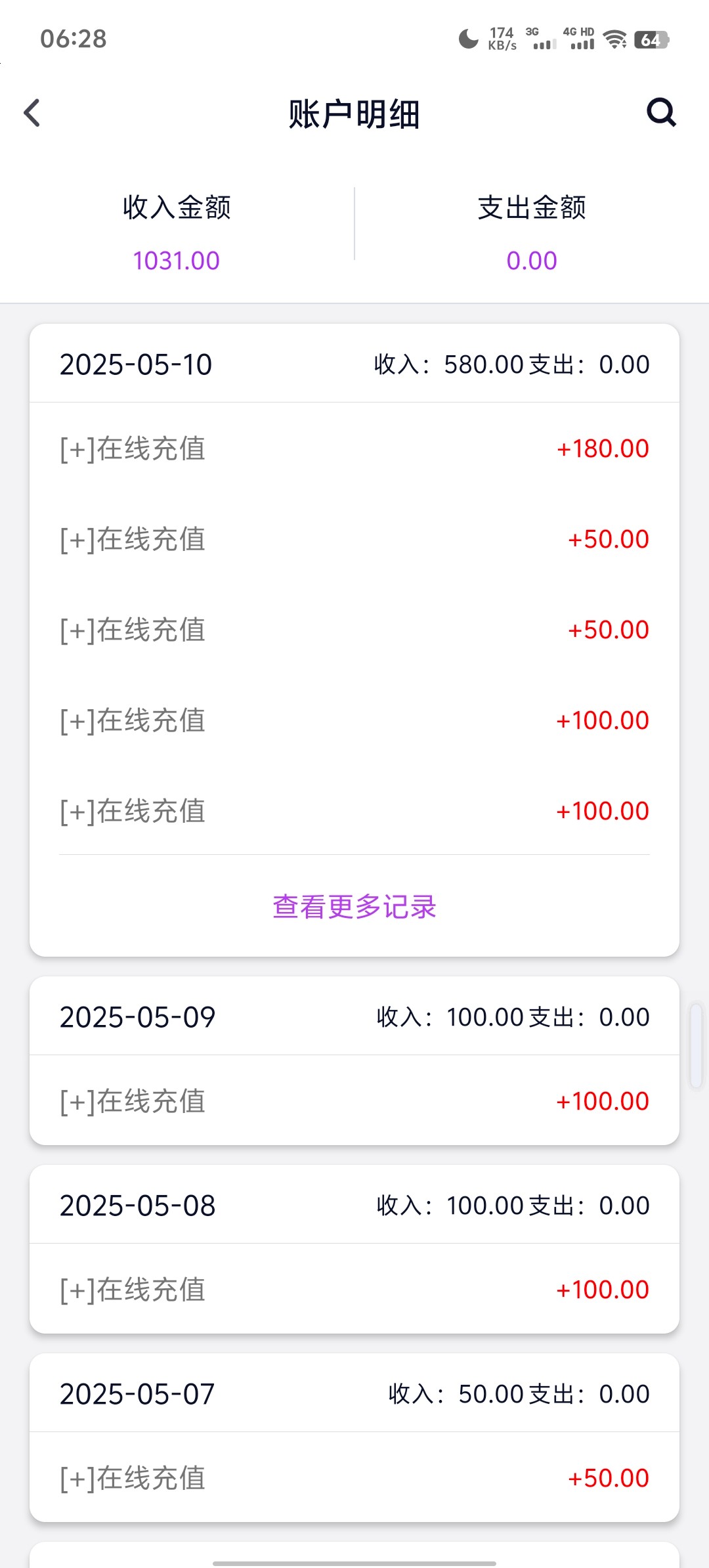
Task: Tap the bottom home gesture bar
Action: tap(354, 1563)
